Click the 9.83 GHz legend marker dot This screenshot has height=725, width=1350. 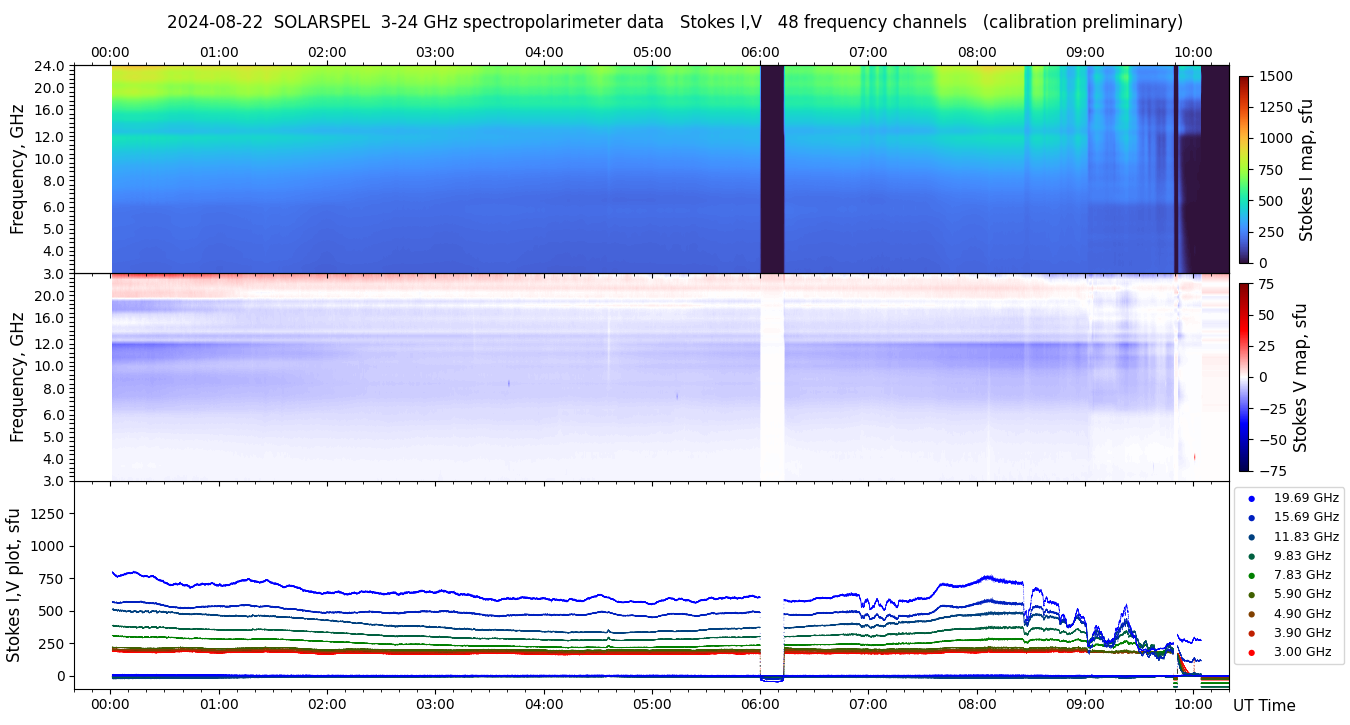coord(1251,556)
